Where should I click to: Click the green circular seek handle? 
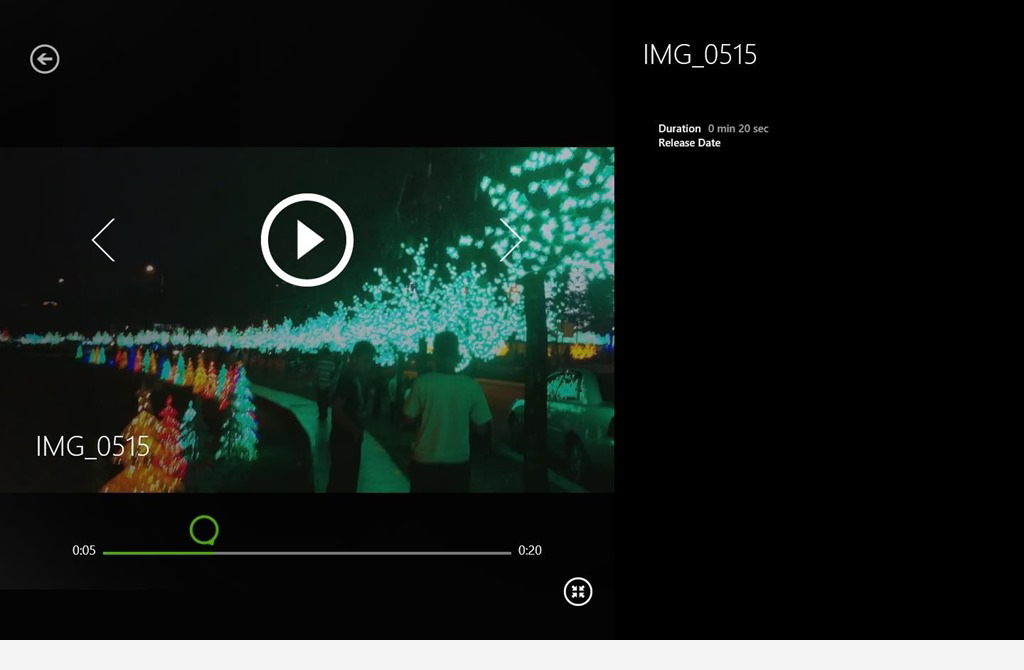pyautogui.click(x=204, y=530)
